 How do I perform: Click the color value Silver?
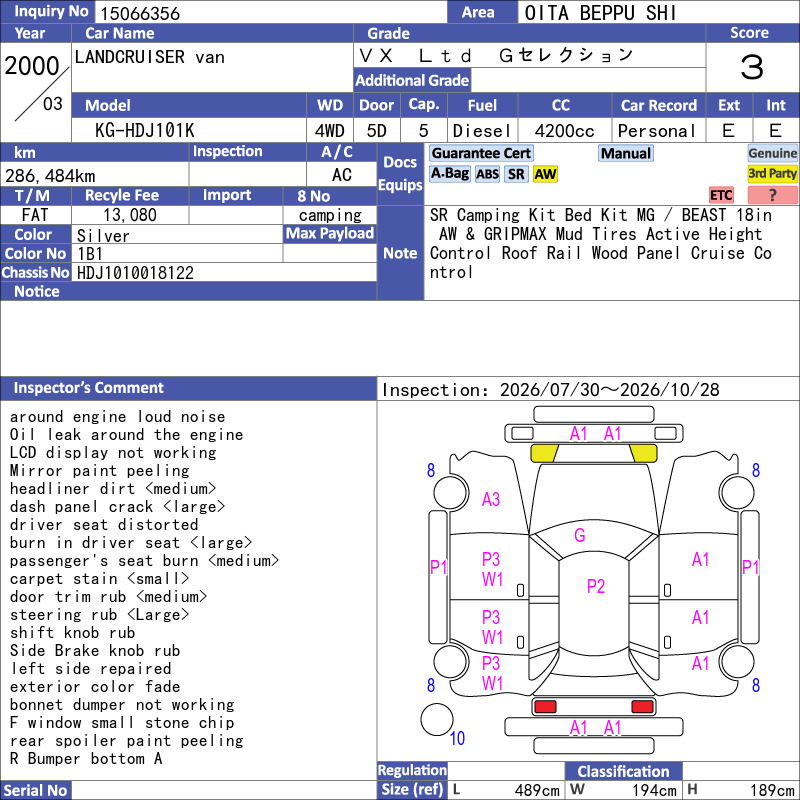pyautogui.click(x=103, y=235)
